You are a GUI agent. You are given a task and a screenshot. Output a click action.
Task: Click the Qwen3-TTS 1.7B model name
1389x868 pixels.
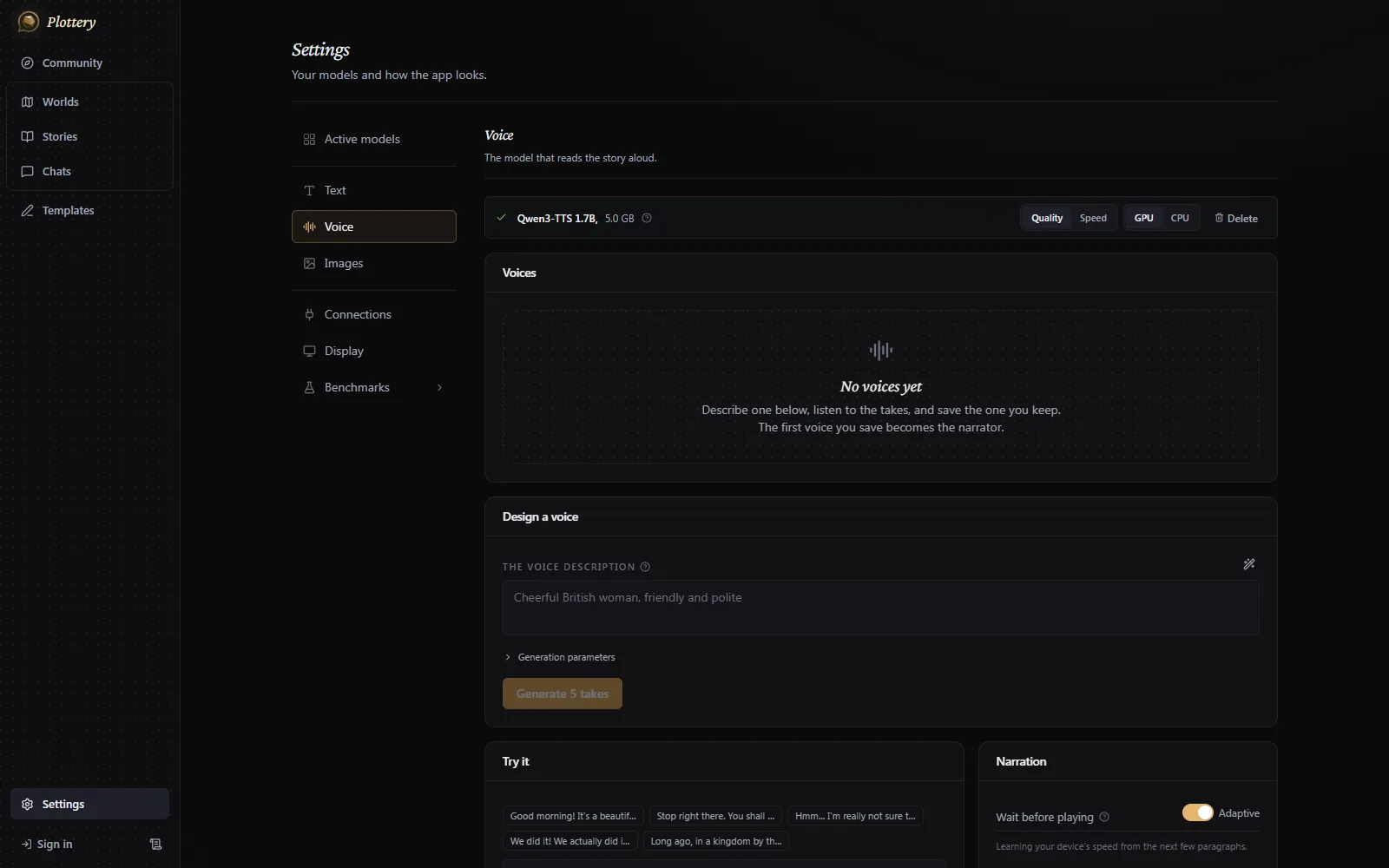click(556, 218)
